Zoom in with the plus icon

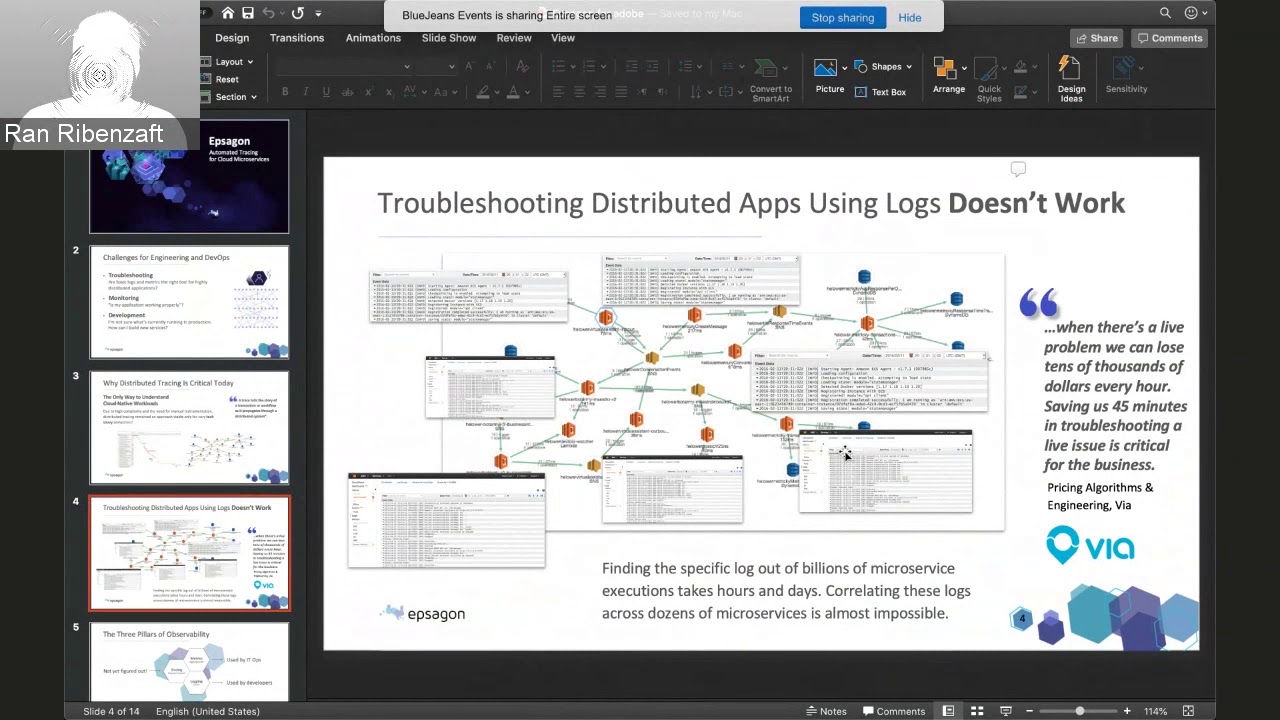[1127, 711]
